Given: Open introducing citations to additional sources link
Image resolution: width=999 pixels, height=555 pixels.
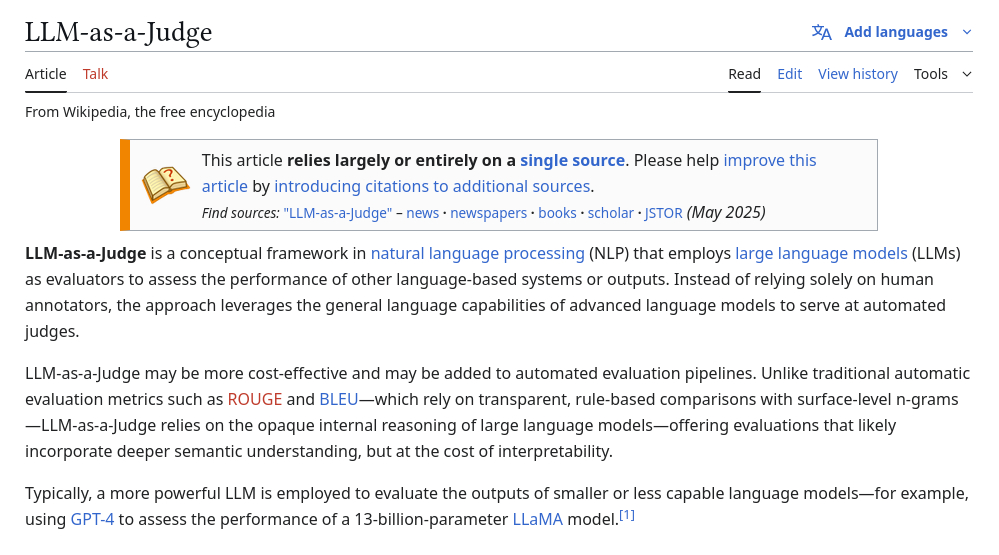Looking at the screenshot, I should [x=432, y=186].
